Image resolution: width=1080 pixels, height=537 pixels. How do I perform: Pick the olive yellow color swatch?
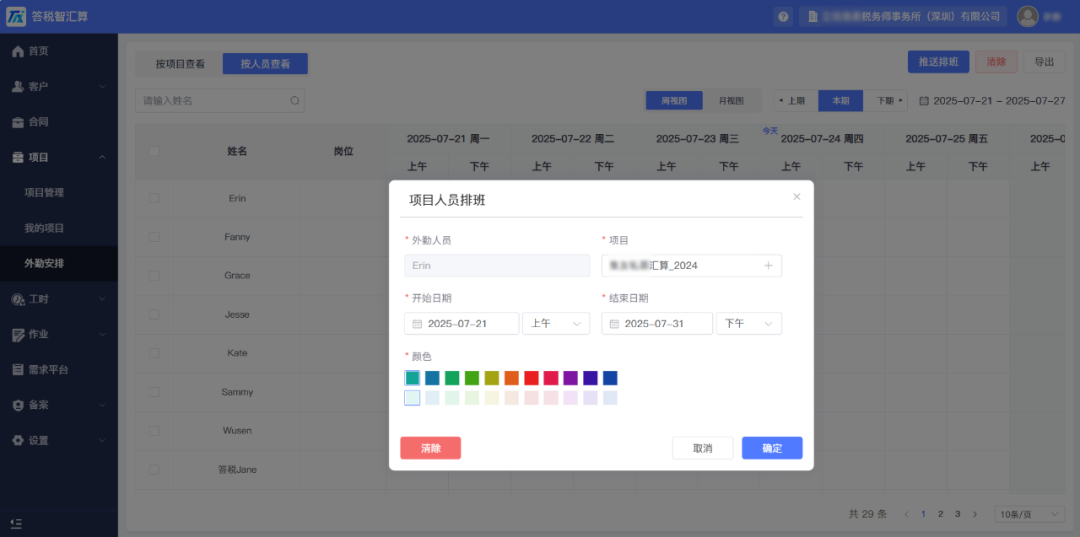point(491,378)
